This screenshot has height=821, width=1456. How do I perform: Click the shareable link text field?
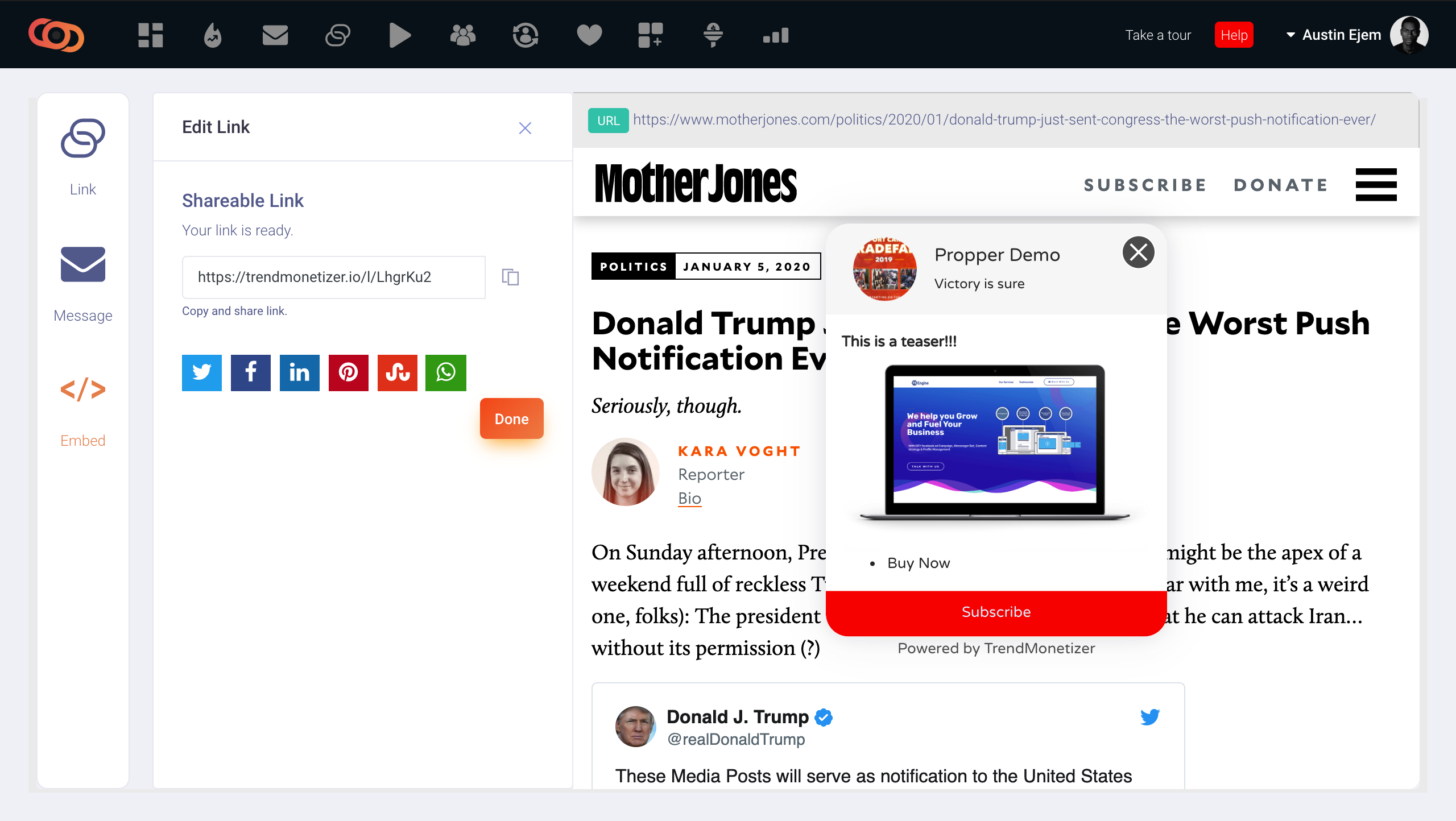click(x=334, y=277)
